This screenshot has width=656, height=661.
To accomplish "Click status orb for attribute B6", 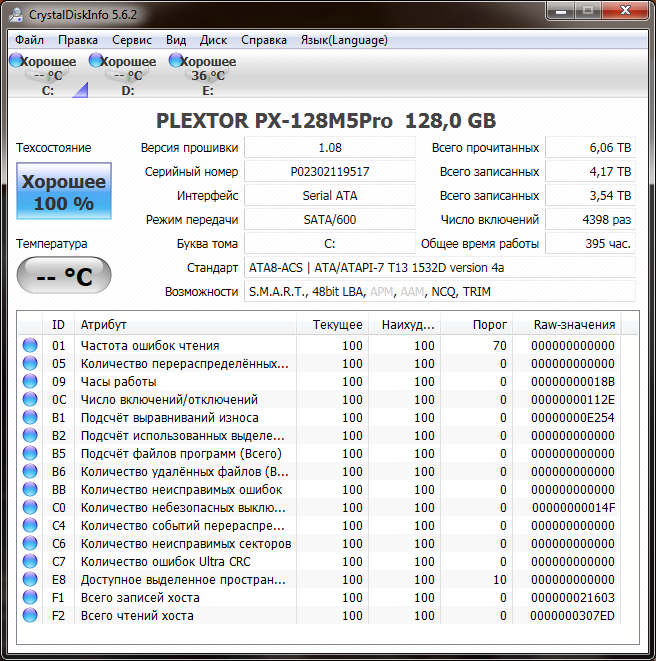I will tap(30, 471).
